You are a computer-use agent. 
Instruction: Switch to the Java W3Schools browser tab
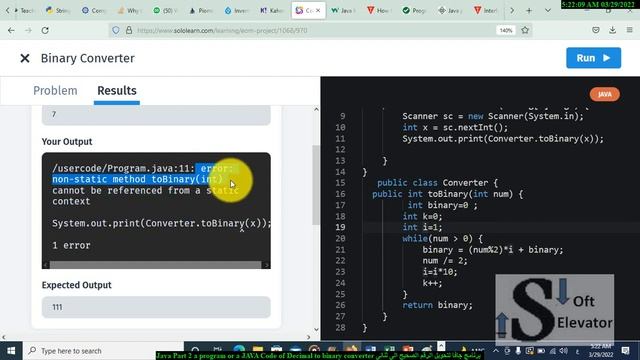tap(343, 11)
